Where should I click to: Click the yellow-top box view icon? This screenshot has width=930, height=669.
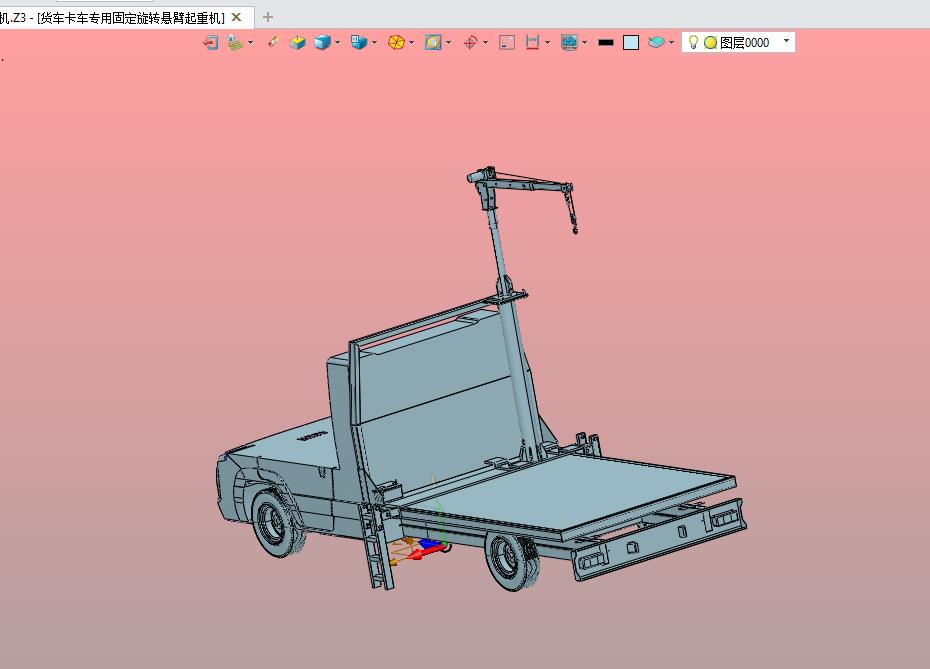(297, 42)
